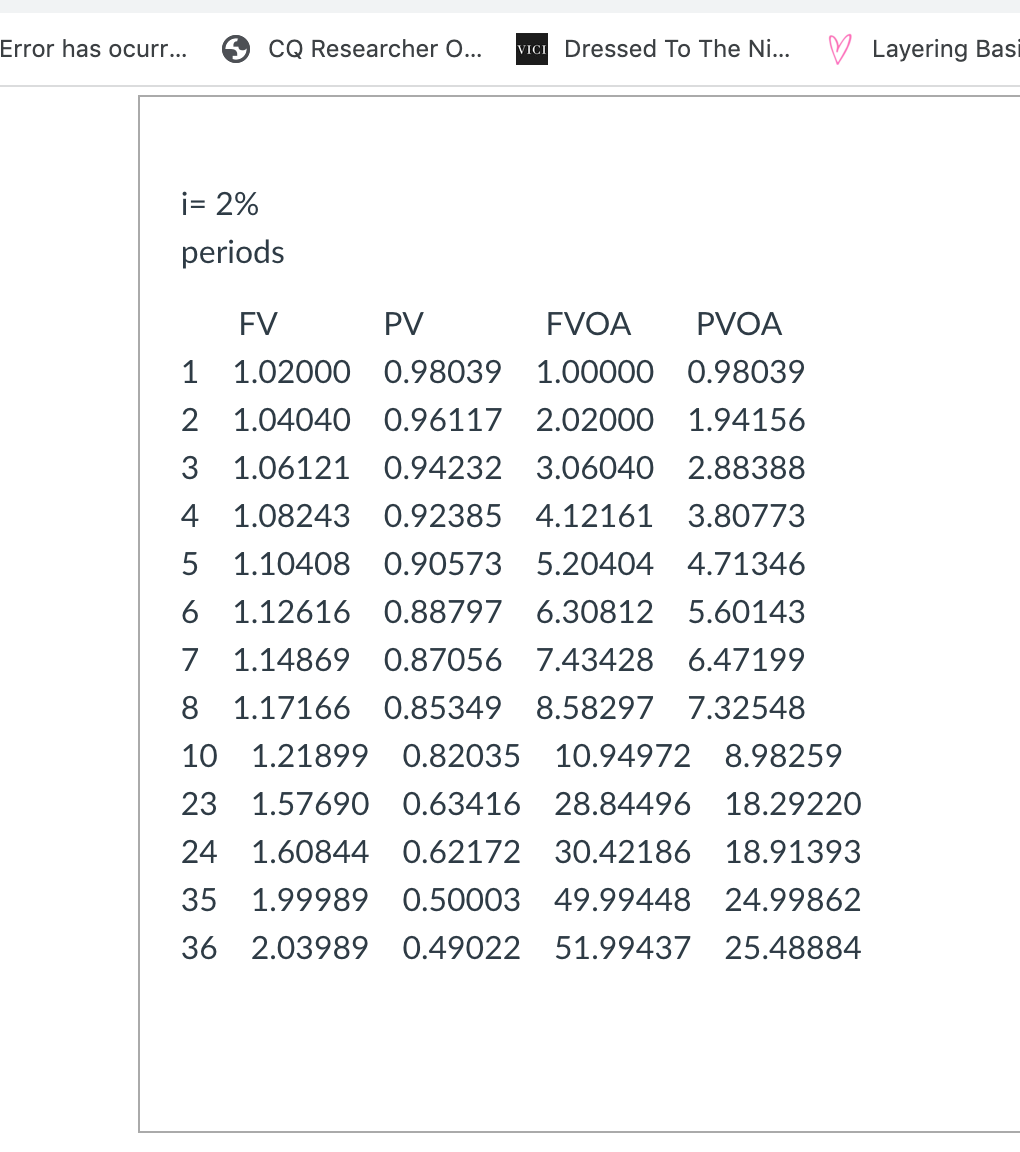Open the 'CQ Researcher O...' bookmark label
1020x1152 pixels.
coord(375,49)
